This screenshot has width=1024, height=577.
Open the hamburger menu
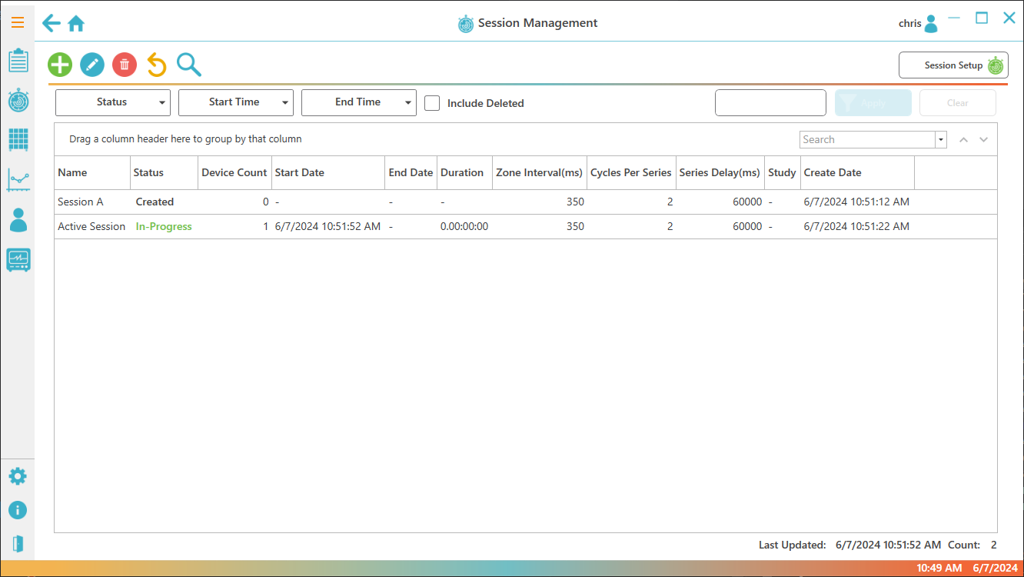(18, 23)
